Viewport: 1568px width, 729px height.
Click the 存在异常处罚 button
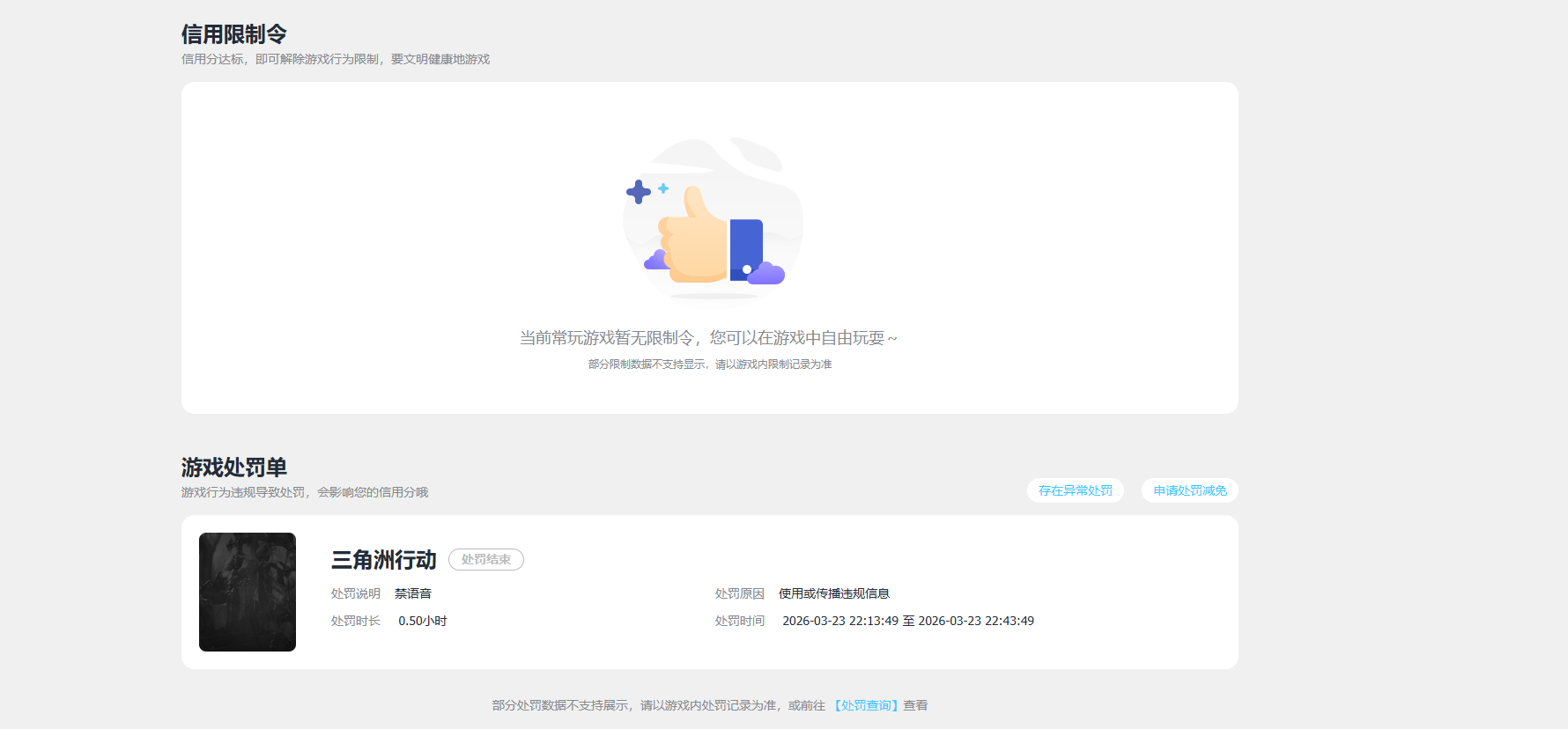coord(1075,490)
